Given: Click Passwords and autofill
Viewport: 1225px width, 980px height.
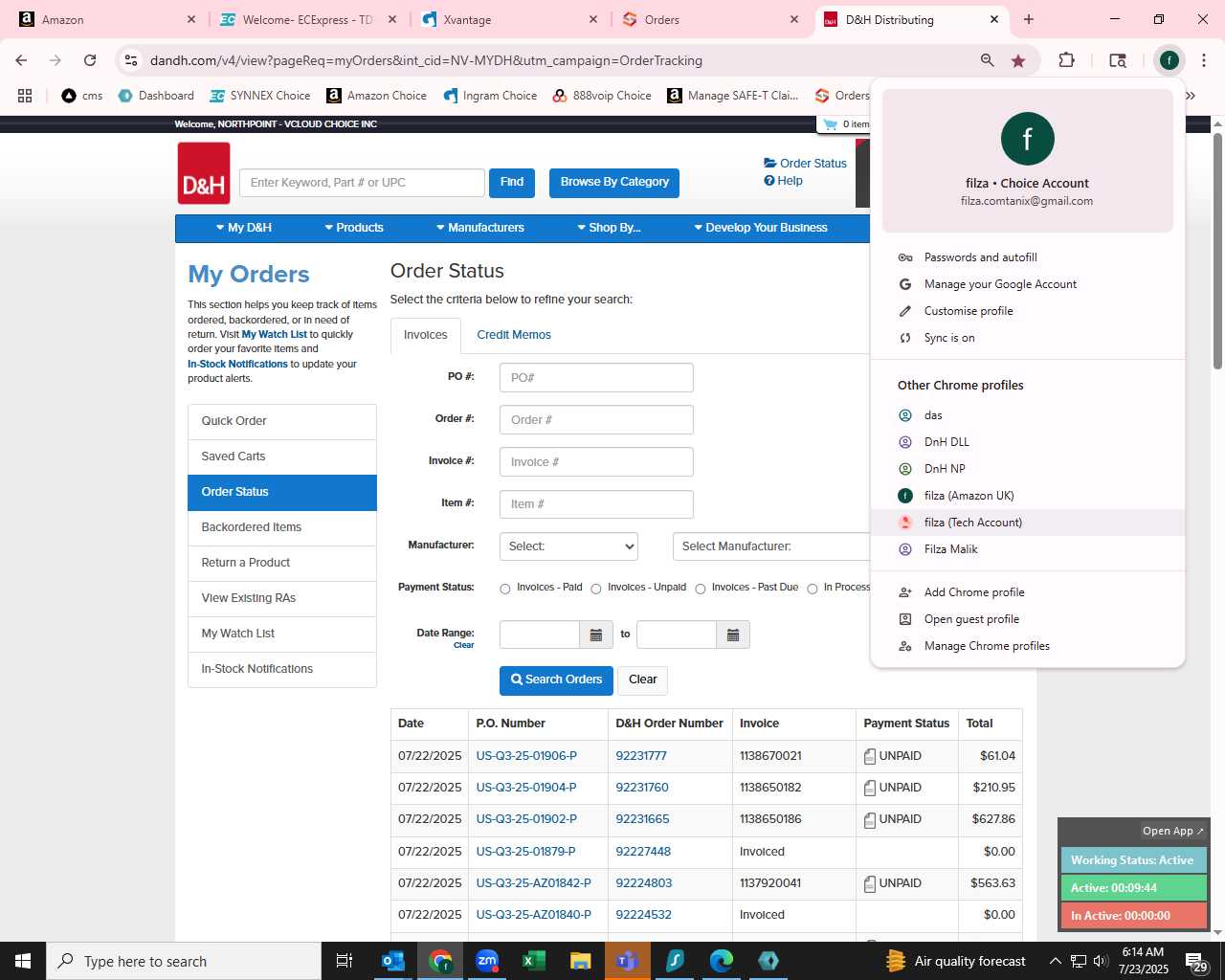Looking at the screenshot, I should (1028, 257).
